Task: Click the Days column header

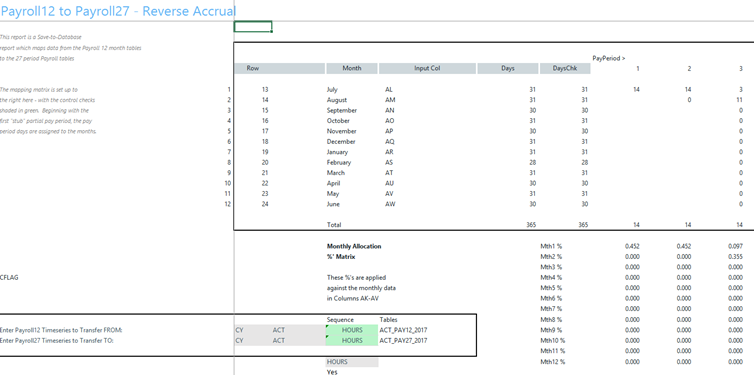Action: click(508, 68)
